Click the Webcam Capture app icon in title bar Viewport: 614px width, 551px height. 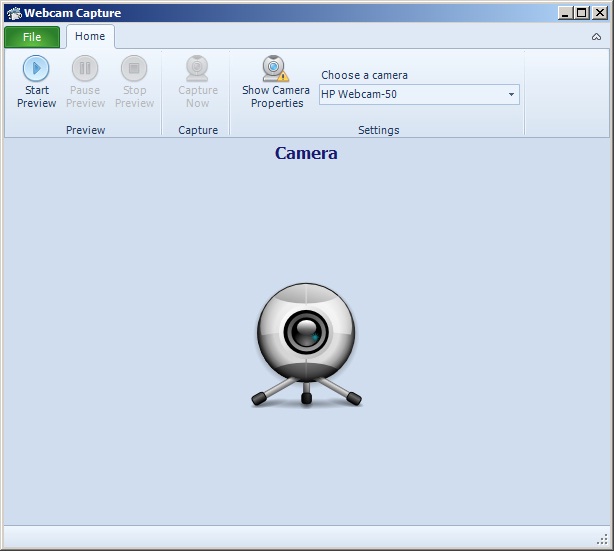[x=13, y=13]
